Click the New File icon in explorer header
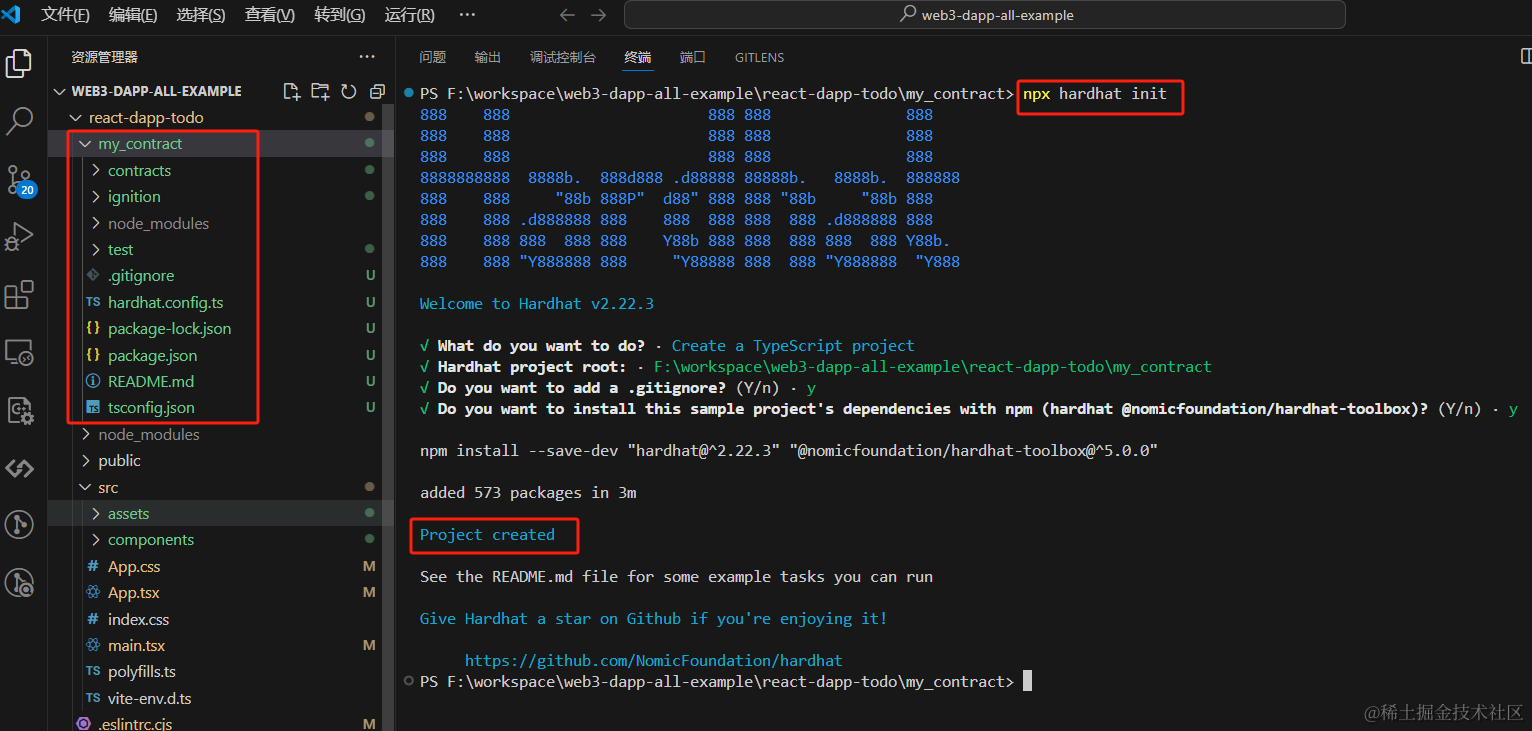The image size is (1532, 731). coord(291,91)
